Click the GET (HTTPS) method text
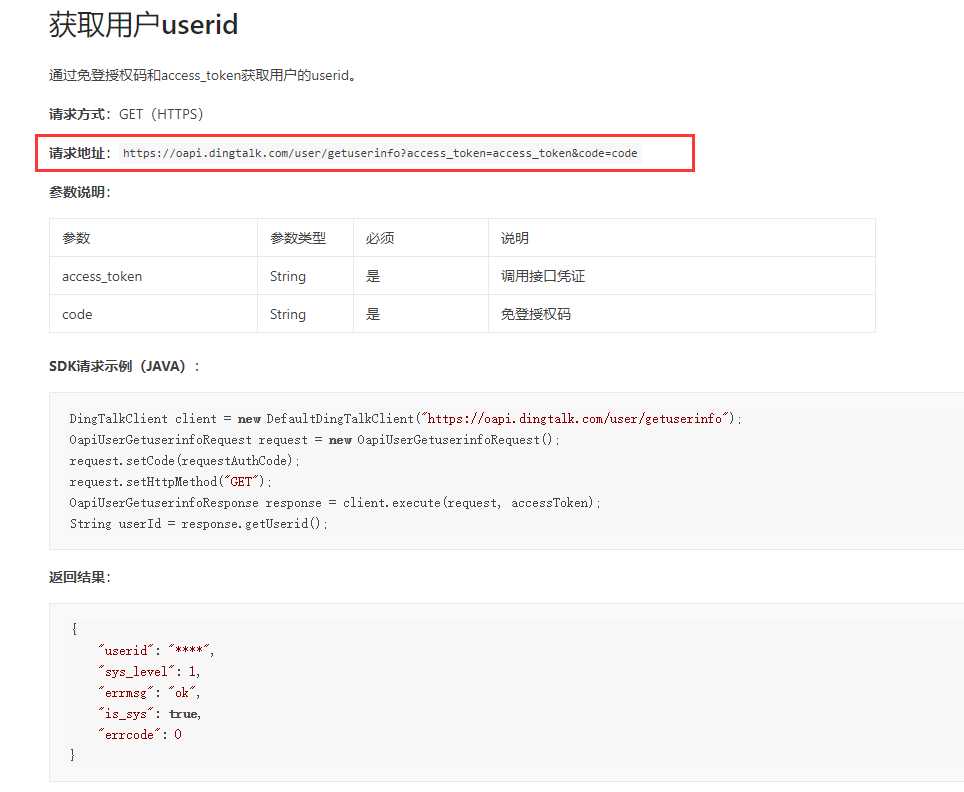This screenshot has width=964, height=792. (x=161, y=114)
